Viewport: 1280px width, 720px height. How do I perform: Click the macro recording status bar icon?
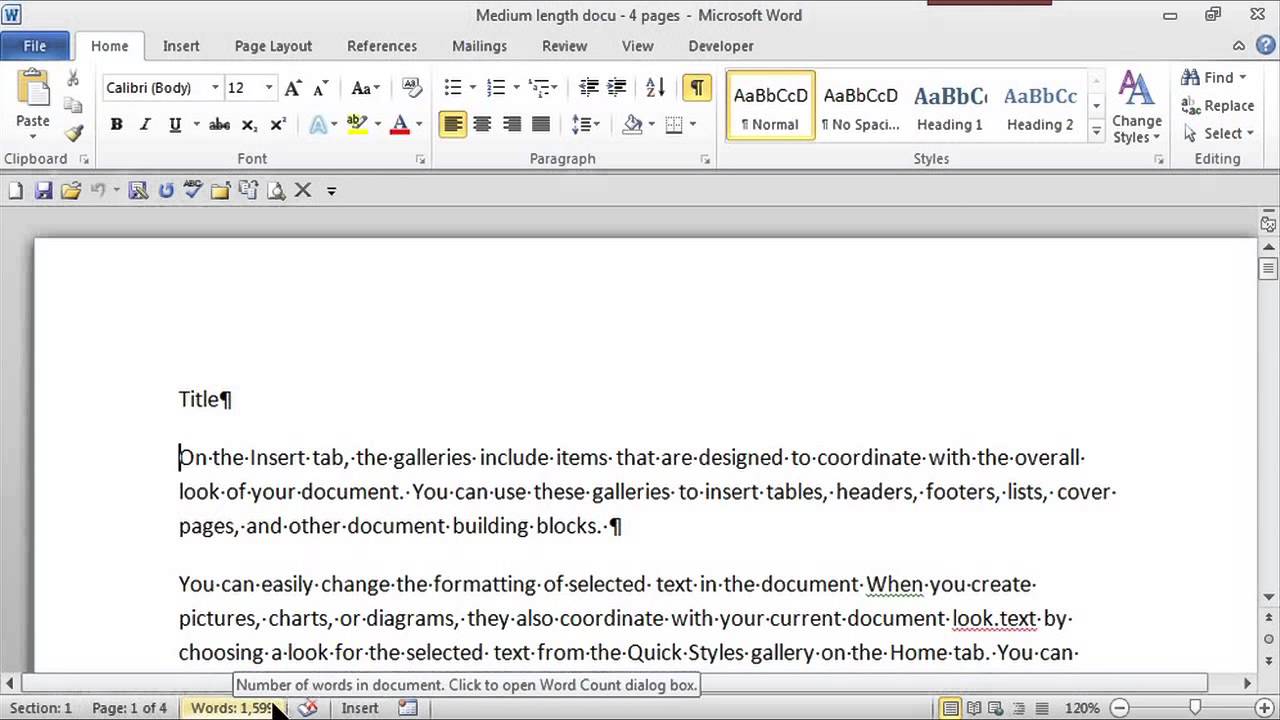pyautogui.click(x=407, y=708)
